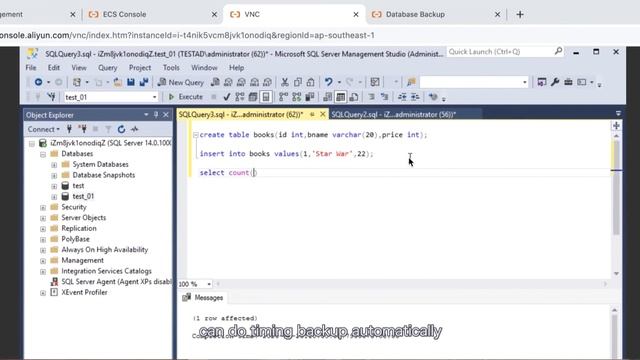Screen dimensions: 640x360
Task: Expand the test_01 database node
Action: (54, 196)
